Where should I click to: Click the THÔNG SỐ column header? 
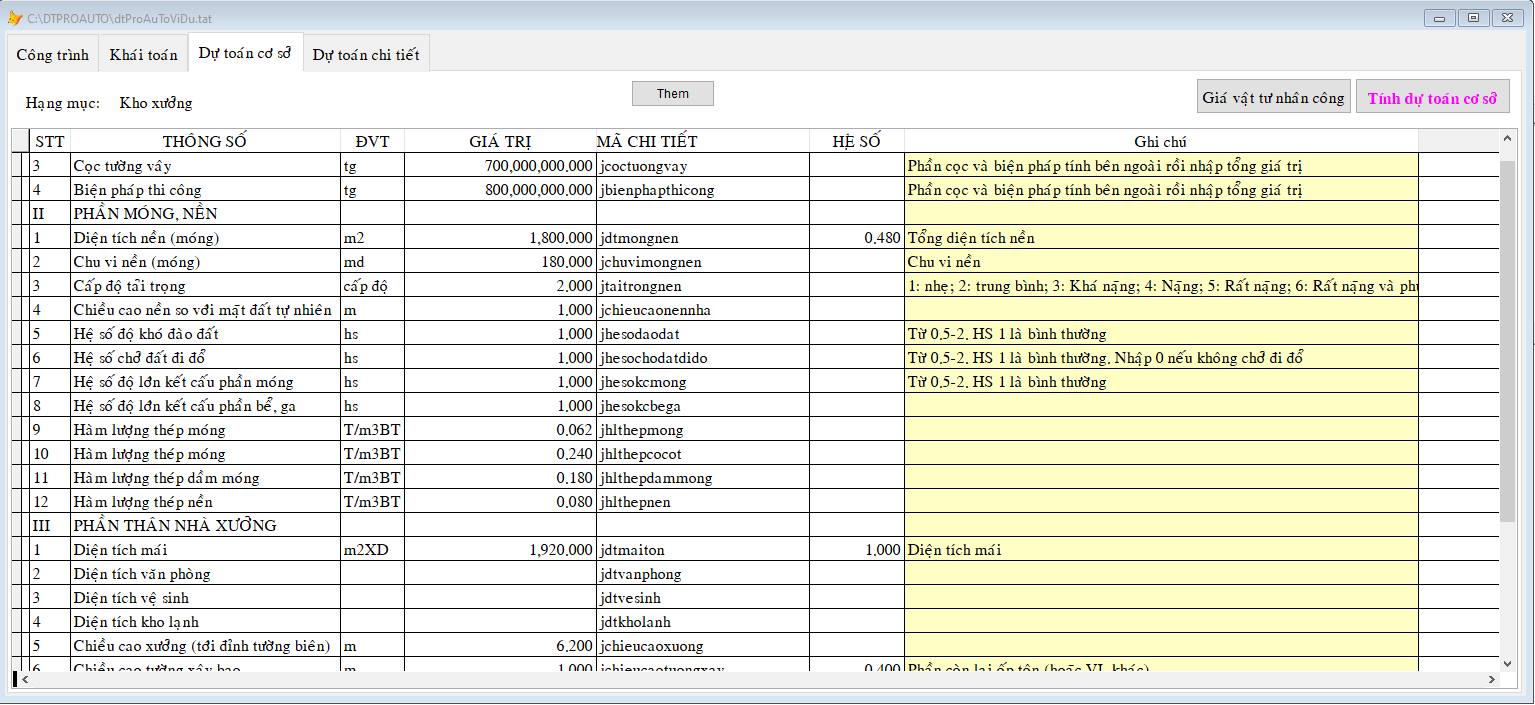tap(204, 141)
